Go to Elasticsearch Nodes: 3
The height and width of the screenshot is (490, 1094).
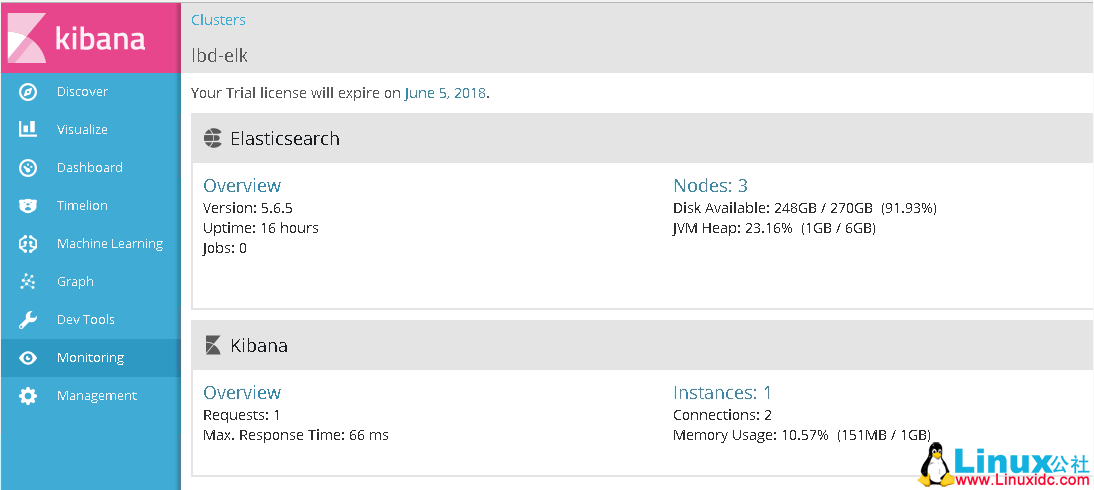click(x=710, y=185)
